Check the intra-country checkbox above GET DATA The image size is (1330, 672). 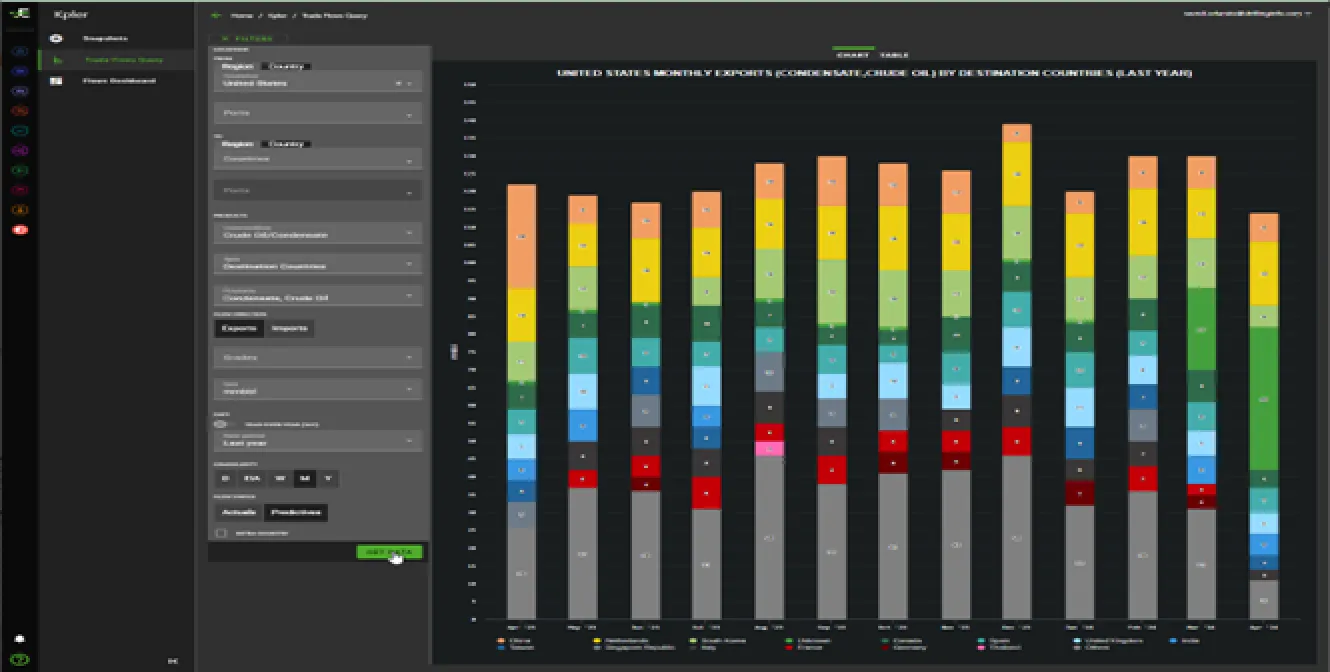pos(222,533)
